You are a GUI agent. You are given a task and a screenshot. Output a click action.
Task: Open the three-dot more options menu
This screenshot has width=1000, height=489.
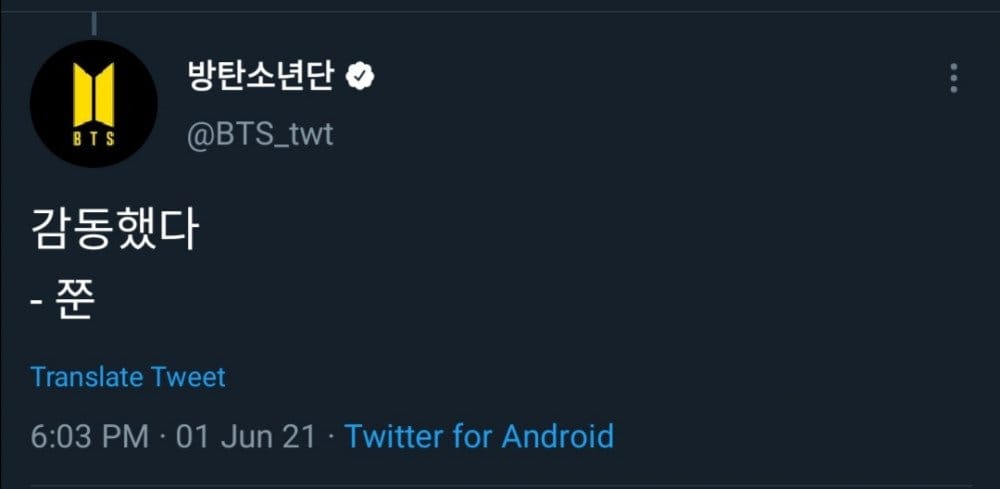click(x=954, y=78)
